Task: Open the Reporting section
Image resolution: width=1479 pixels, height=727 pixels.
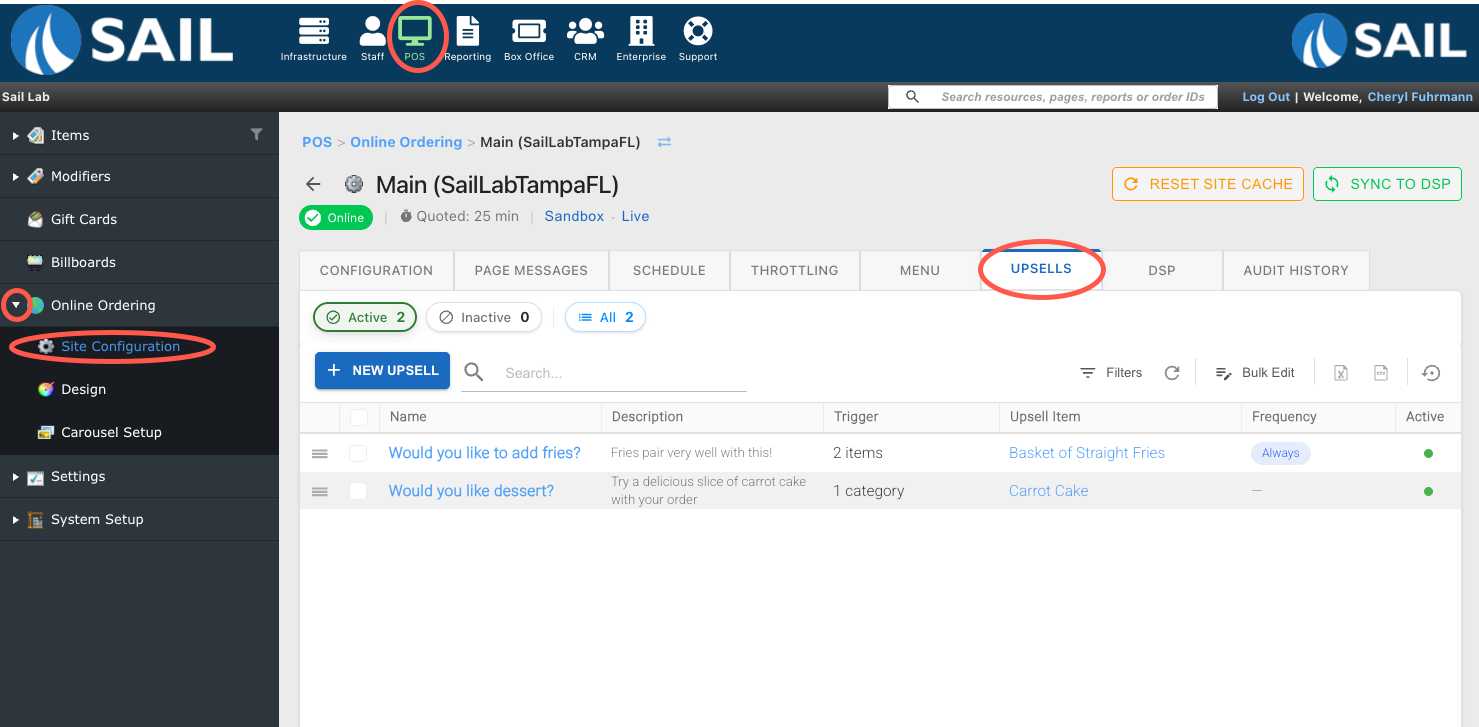Action: point(467,40)
